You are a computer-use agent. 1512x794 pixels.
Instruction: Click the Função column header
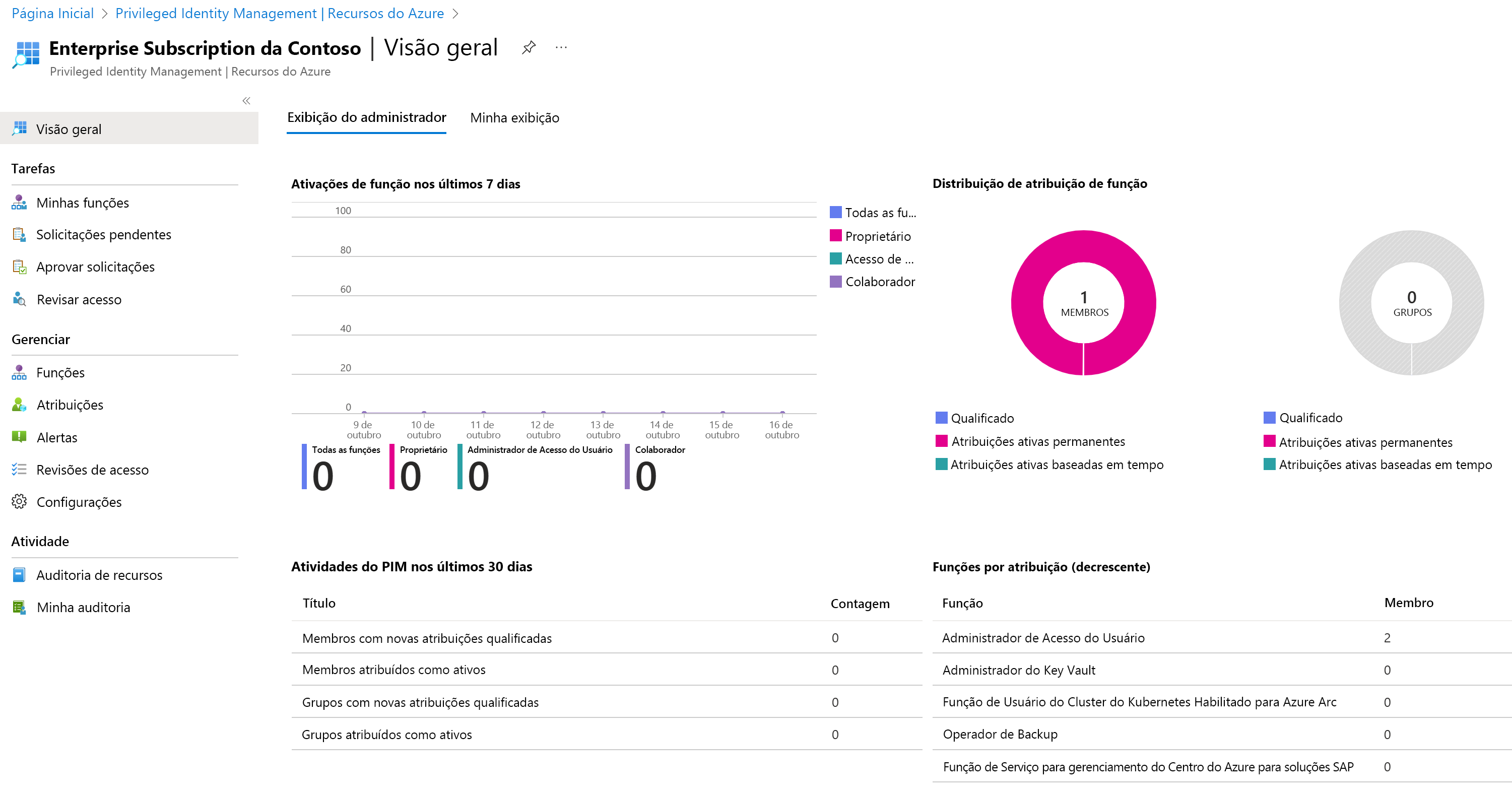click(x=963, y=603)
